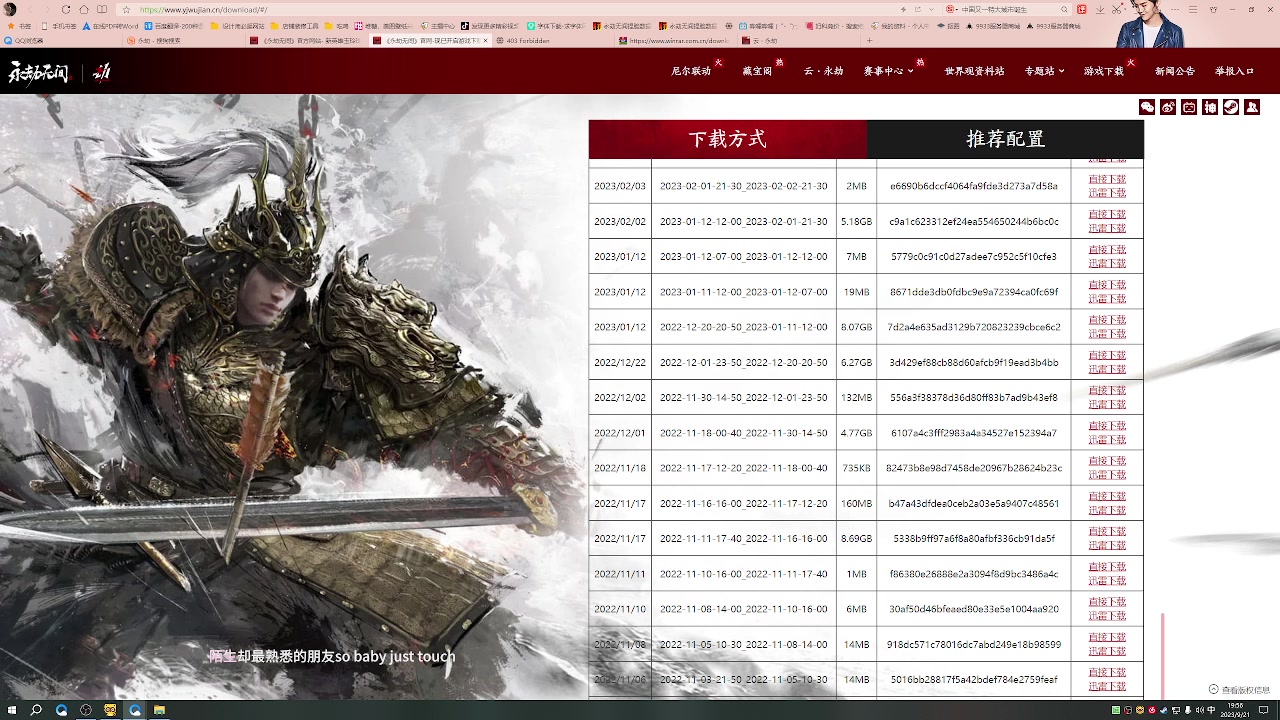Open Windows taskbar search
This screenshot has height=720, width=1280.
[x=36, y=710]
